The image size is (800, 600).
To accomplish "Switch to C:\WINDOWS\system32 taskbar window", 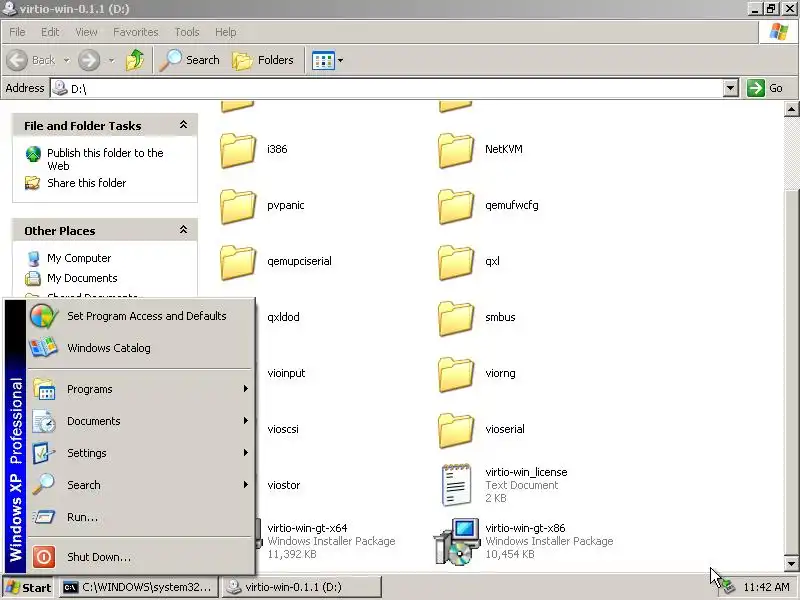I will click(x=139, y=588).
